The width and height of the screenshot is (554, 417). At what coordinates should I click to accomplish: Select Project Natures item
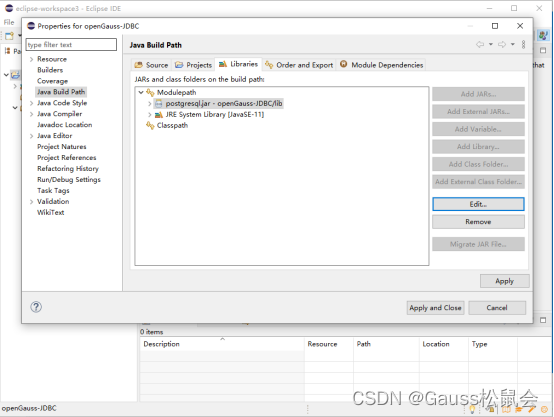click(62, 147)
